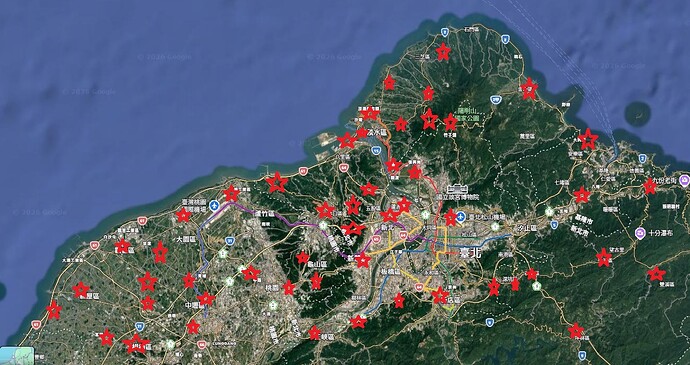
Task: Select the 三芝區 district label
Action: point(422,56)
